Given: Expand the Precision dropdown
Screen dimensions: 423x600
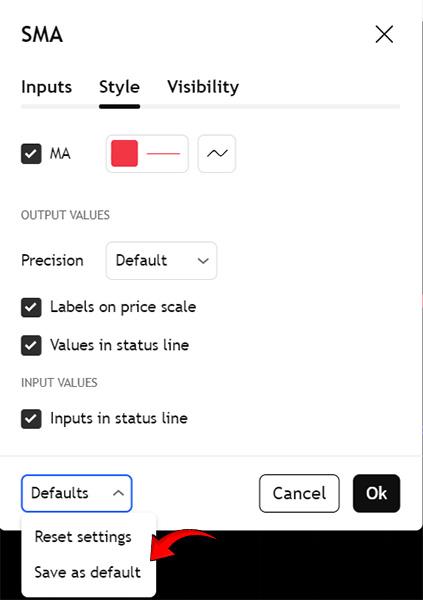Looking at the screenshot, I should click(161, 261).
